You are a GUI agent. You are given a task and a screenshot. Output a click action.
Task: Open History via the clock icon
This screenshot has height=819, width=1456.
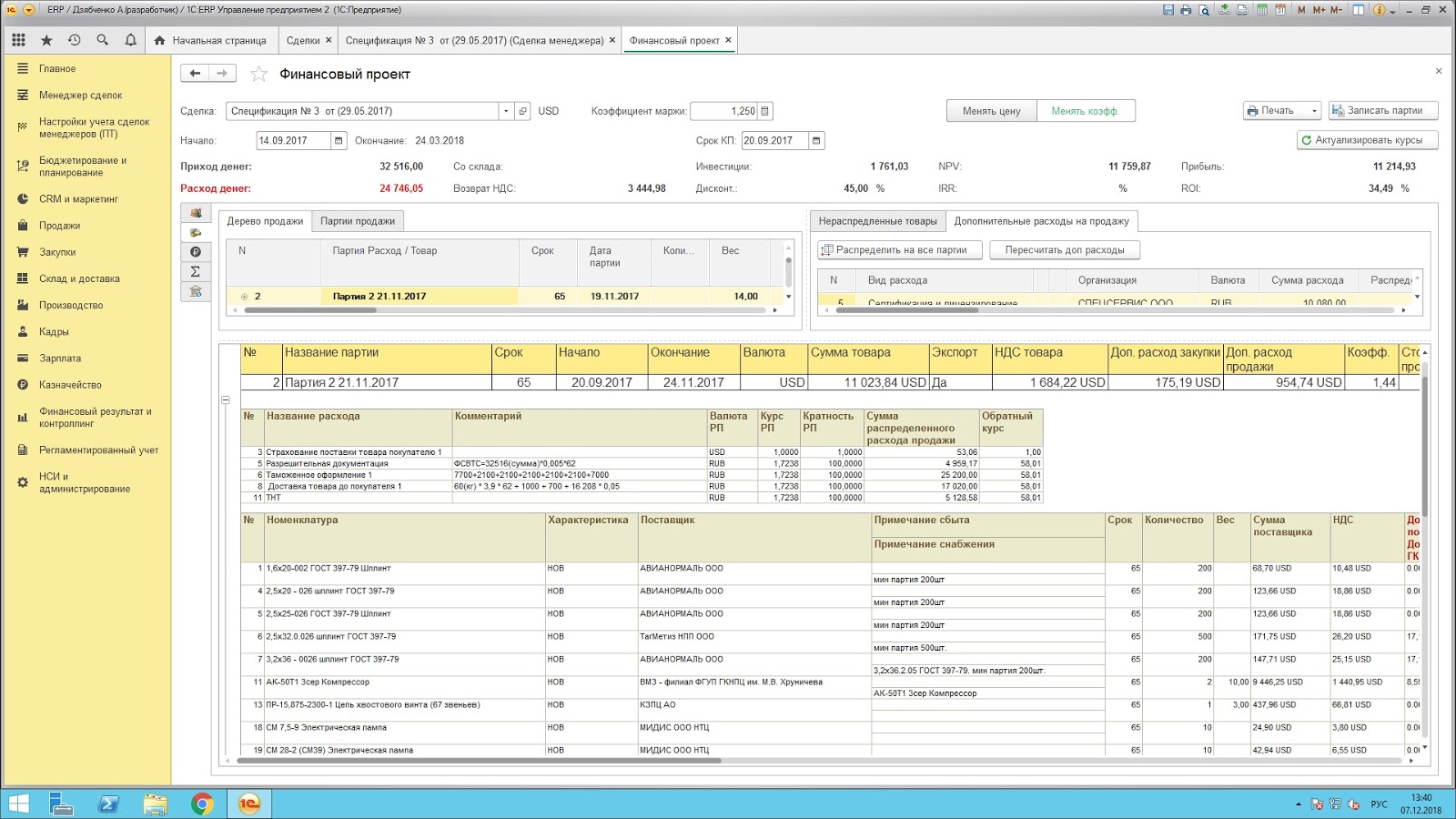(x=75, y=40)
